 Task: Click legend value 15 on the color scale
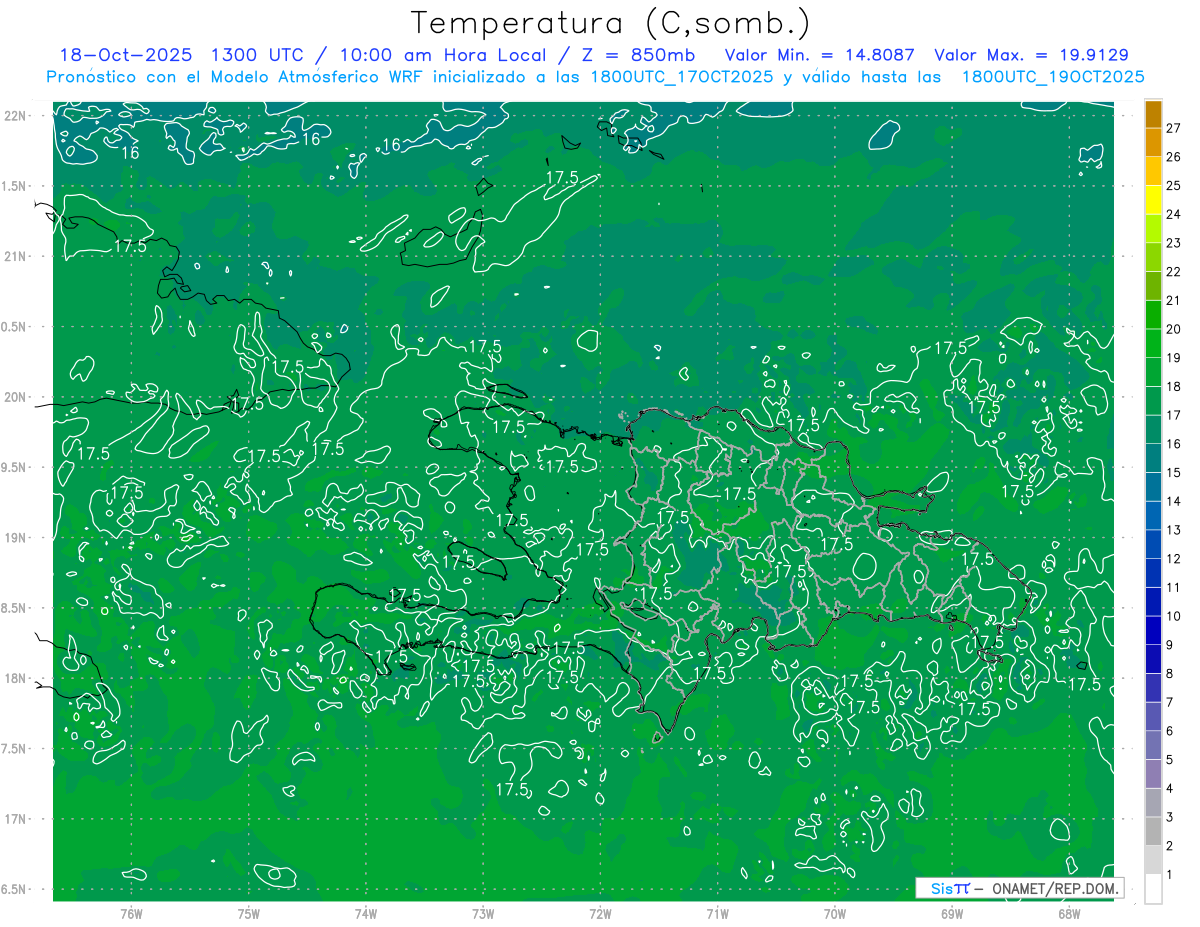tap(1174, 472)
